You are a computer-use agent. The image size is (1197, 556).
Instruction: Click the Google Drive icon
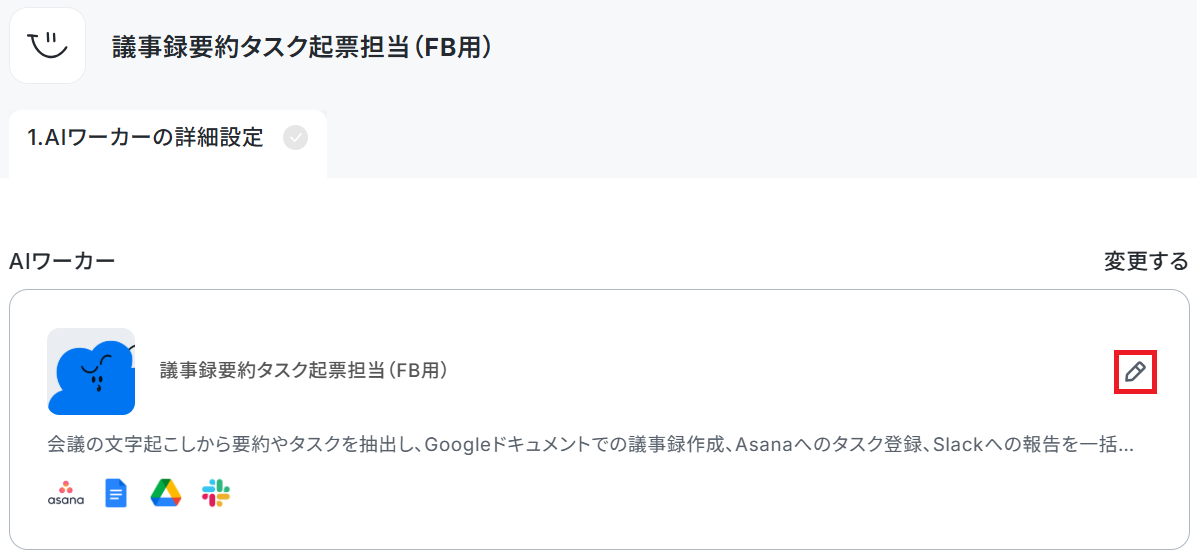pos(166,494)
